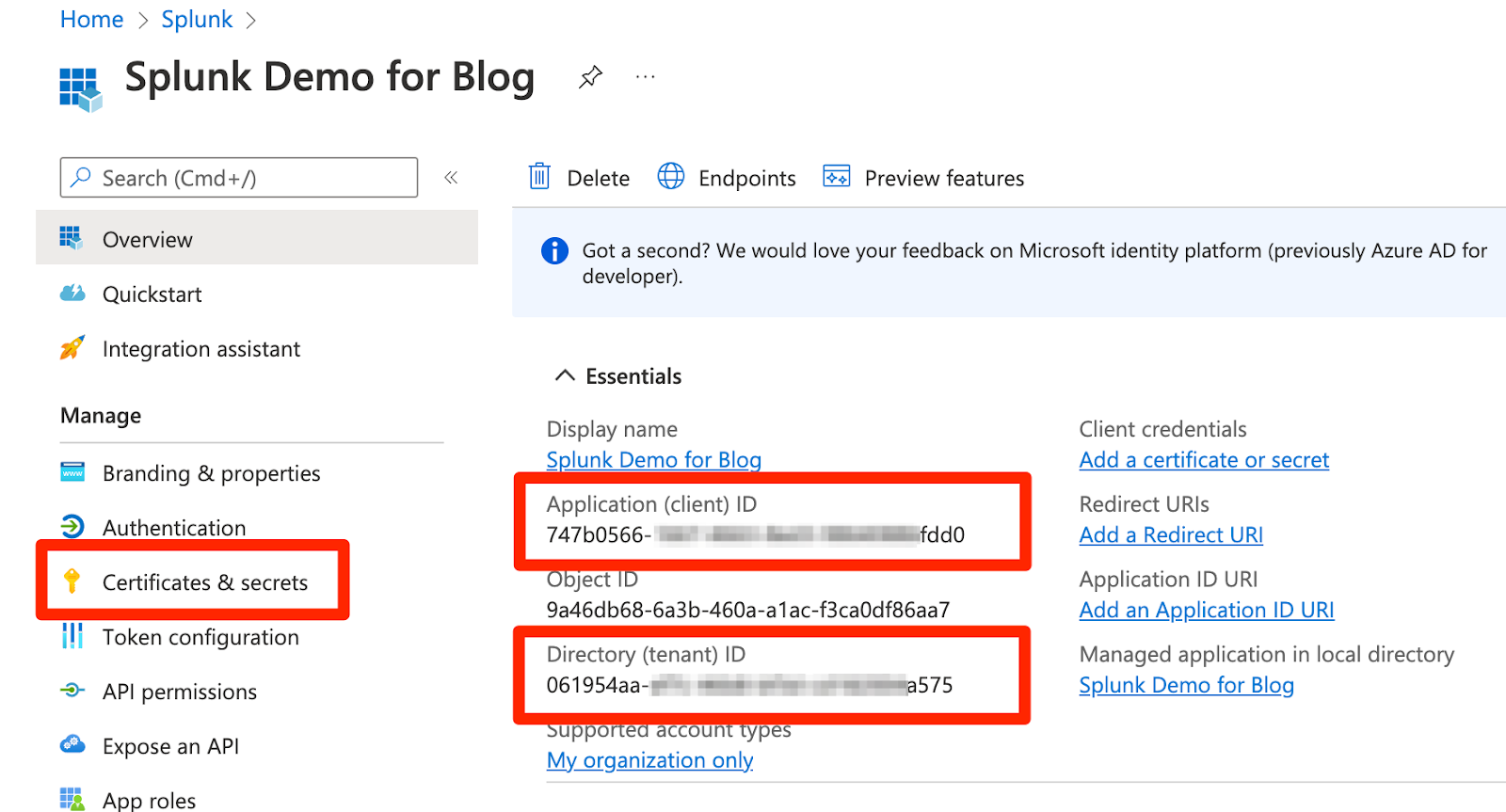
Task: Open Branding & properties
Action: pyautogui.click(x=211, y=473)
